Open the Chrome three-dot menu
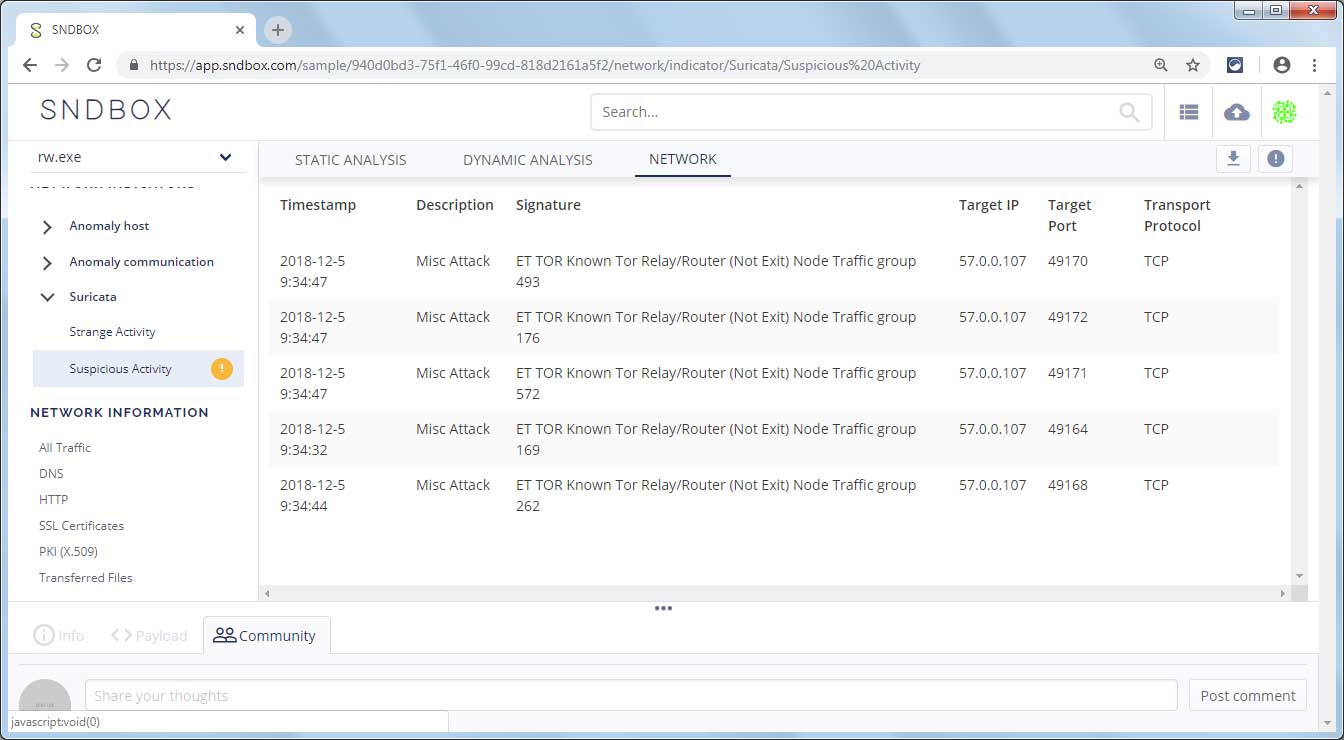The width and height of the screenshot is (1344, 740). coord(1314,65)
